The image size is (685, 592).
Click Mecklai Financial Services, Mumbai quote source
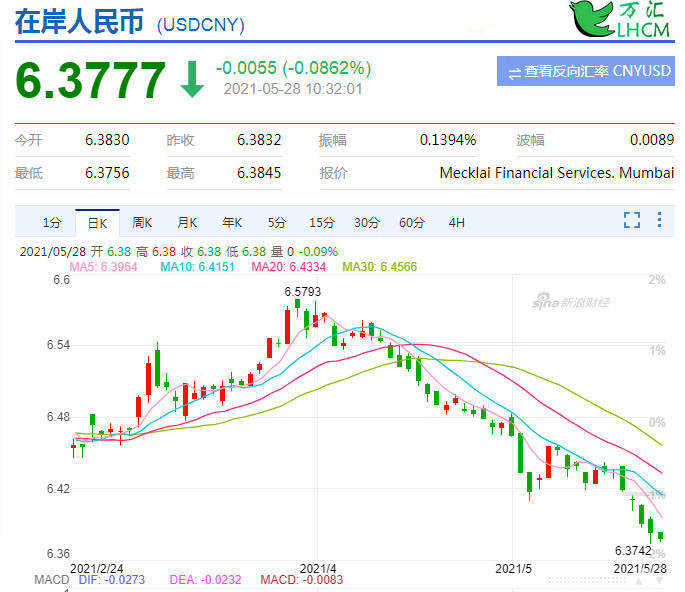557,173
